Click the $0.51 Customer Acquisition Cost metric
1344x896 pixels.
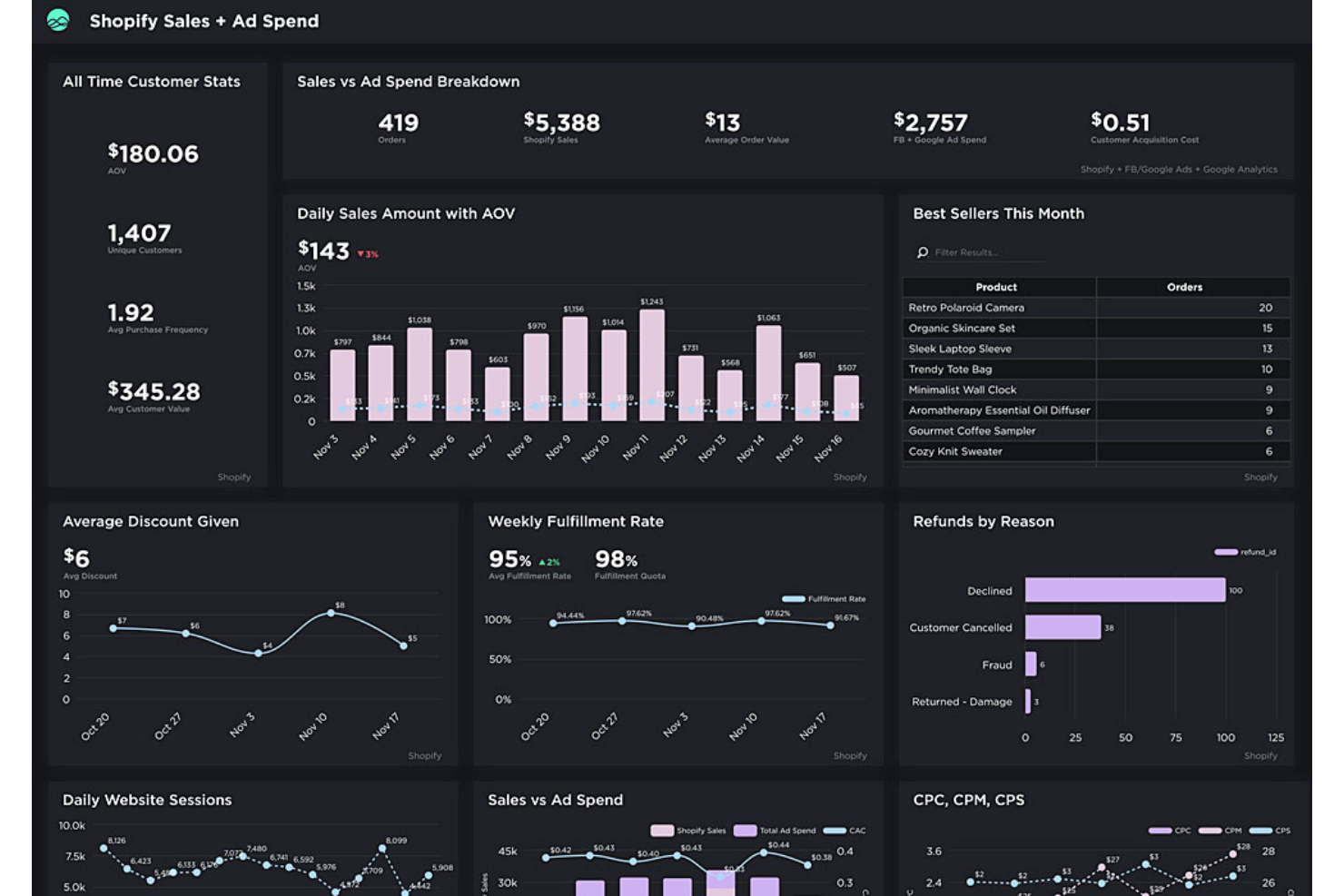(x=1121, y=123)
